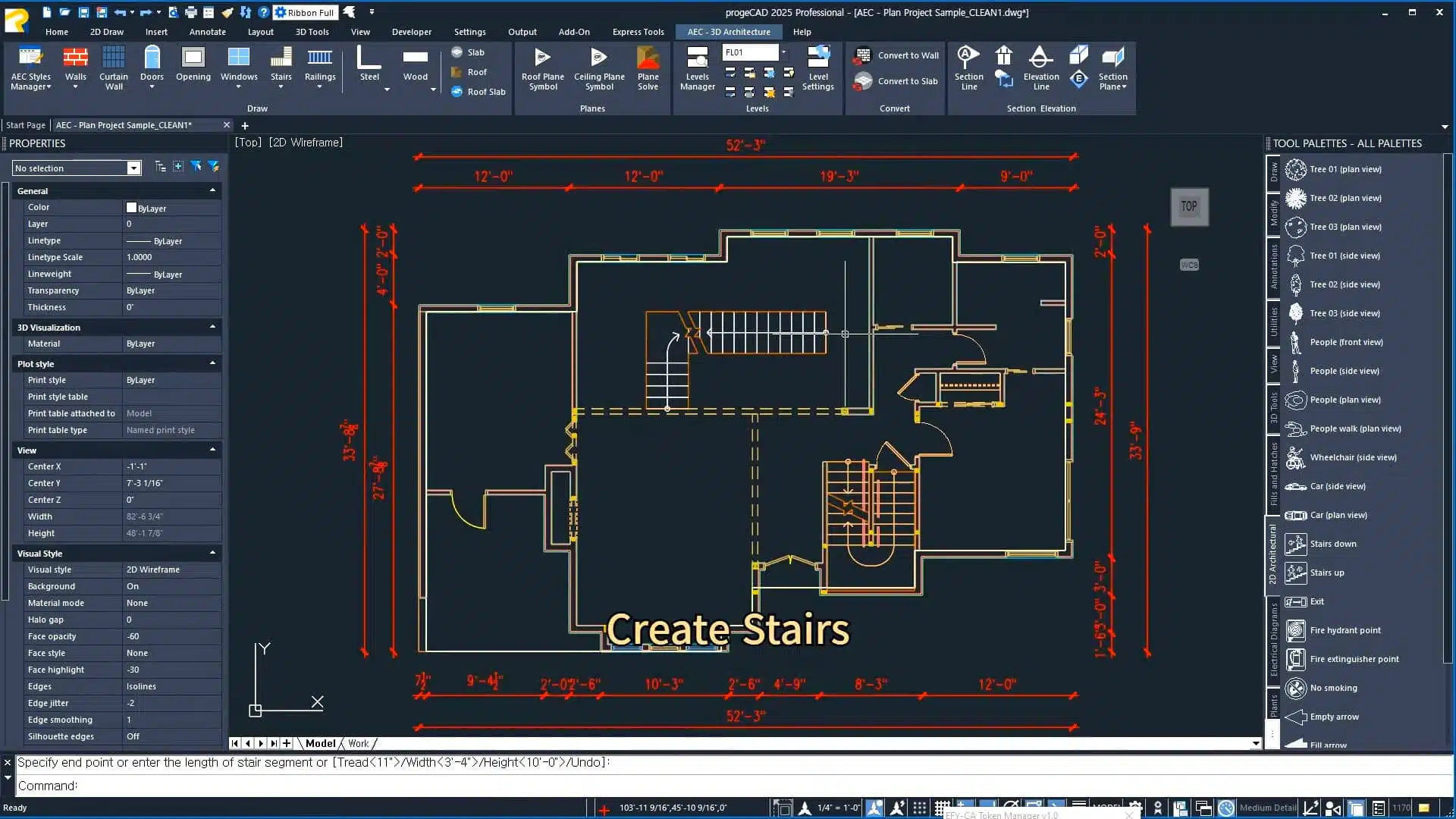Toggle grid display in the status bar
The height and width of the screenshot is (819, 1456).
pos(943,808)
